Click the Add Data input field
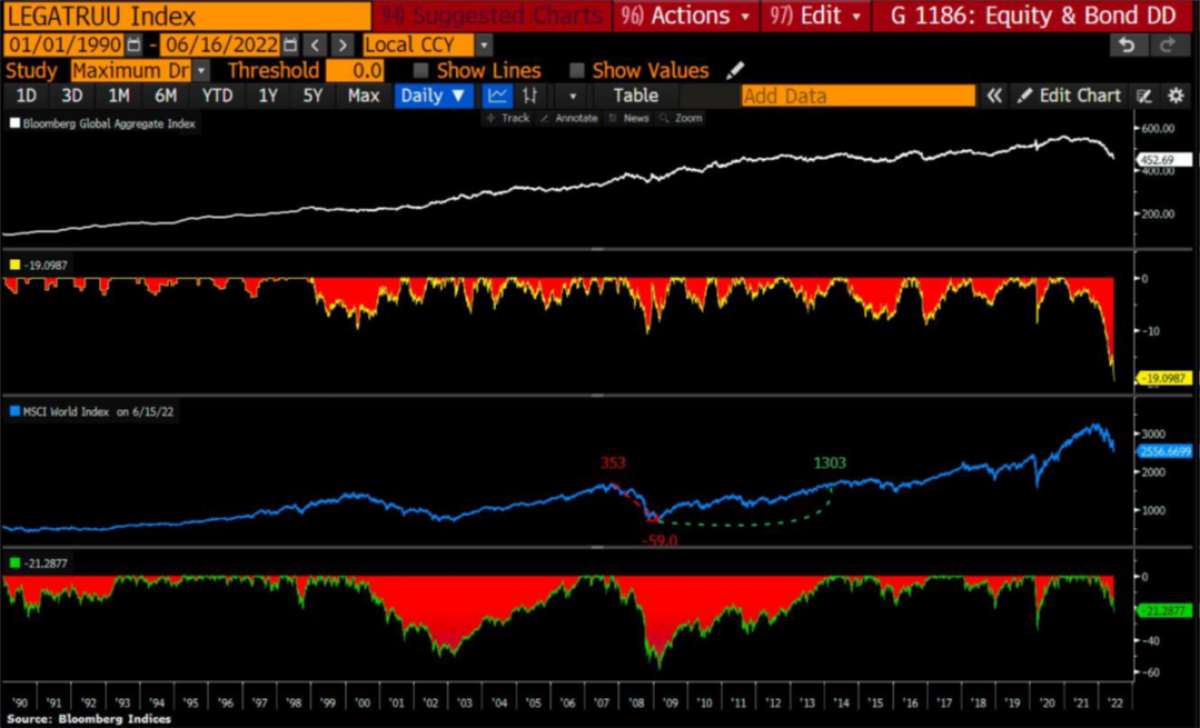 pyautogui.click(x=857, y=95)
